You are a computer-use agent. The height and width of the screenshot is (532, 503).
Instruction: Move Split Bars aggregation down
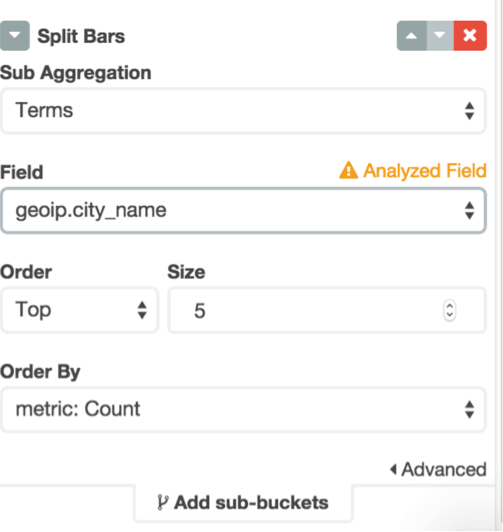[440, 36]
